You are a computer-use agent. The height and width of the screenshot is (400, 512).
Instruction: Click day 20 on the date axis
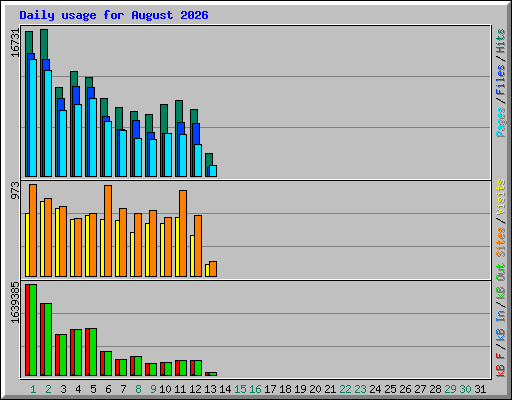coord(315,389)
